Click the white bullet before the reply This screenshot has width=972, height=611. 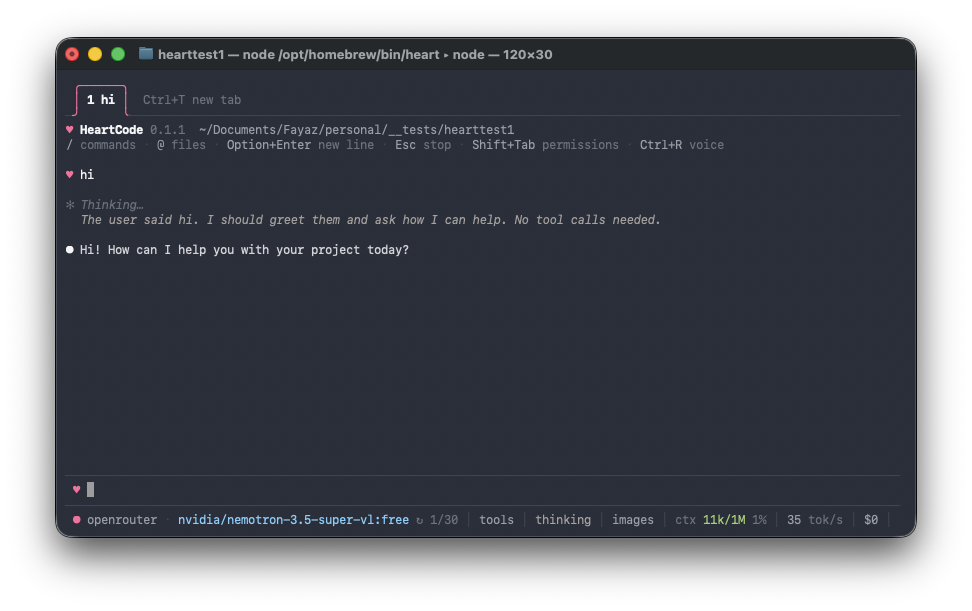tap(69, 250)
